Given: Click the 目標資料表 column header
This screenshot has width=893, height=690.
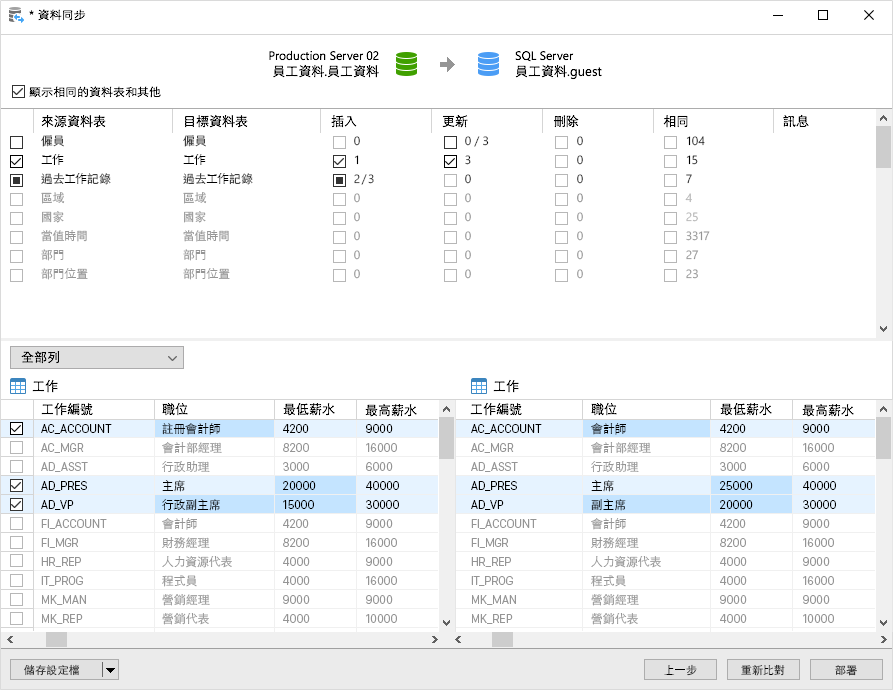Looking at the screenshot, I should (246, 121).
